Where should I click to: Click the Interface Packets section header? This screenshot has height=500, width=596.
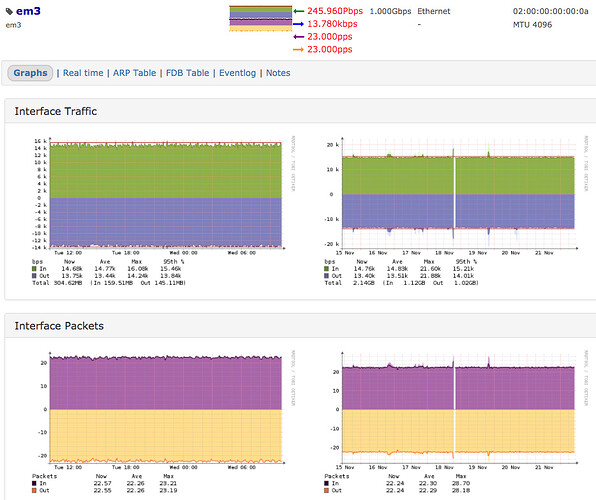click(59, 326)
